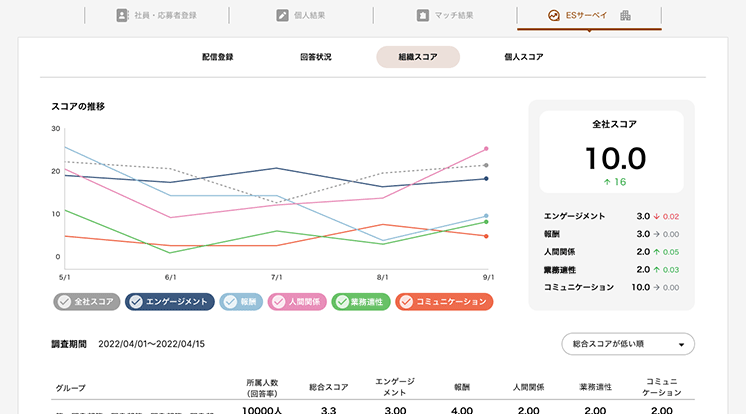Click the building icon beside ESサーベイ
This screenshot has width=746, height=414.
(x=626, y=15)
